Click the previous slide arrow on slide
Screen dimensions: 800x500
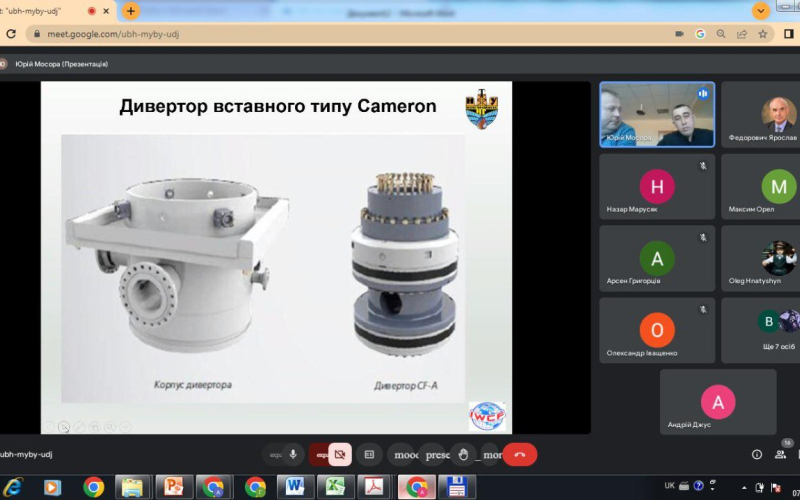tap(48, 427)
